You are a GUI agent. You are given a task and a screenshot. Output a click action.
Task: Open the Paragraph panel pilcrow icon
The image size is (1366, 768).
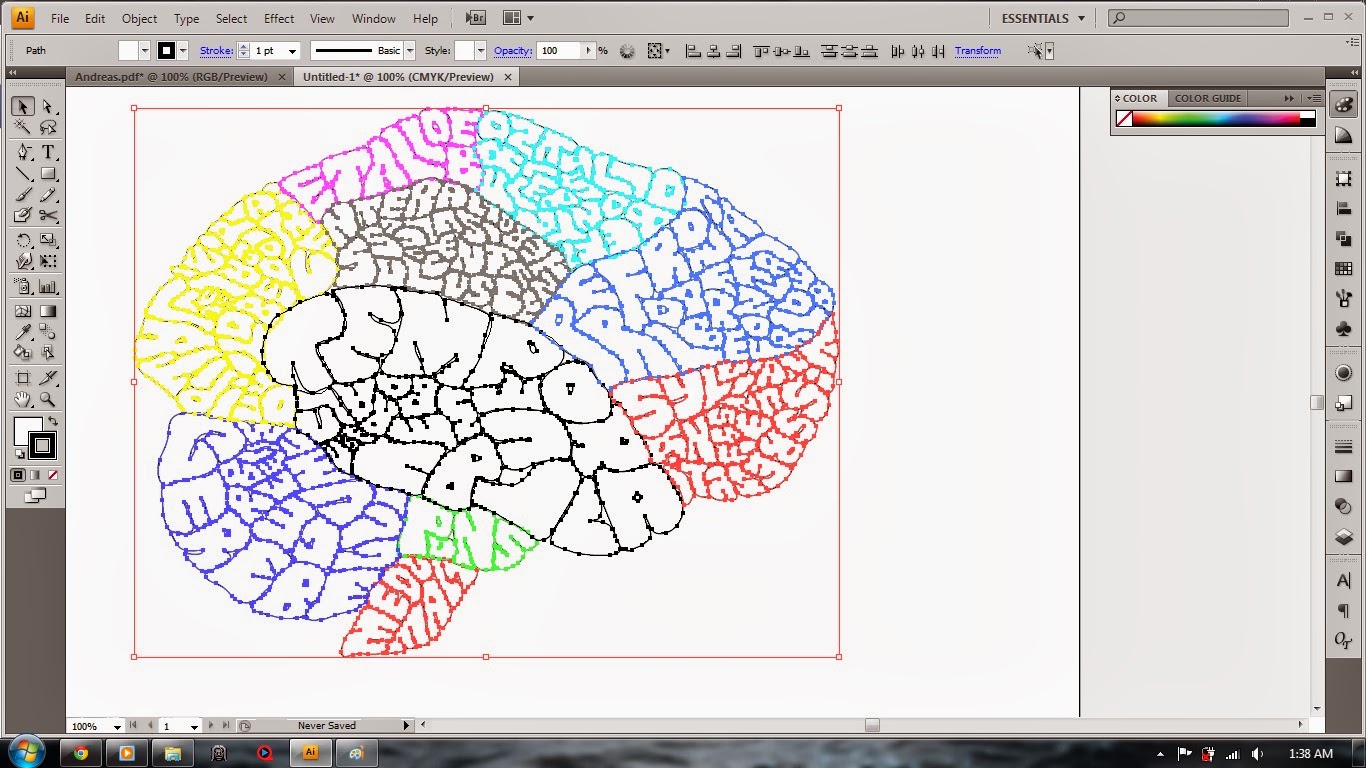pos(1343,611)
